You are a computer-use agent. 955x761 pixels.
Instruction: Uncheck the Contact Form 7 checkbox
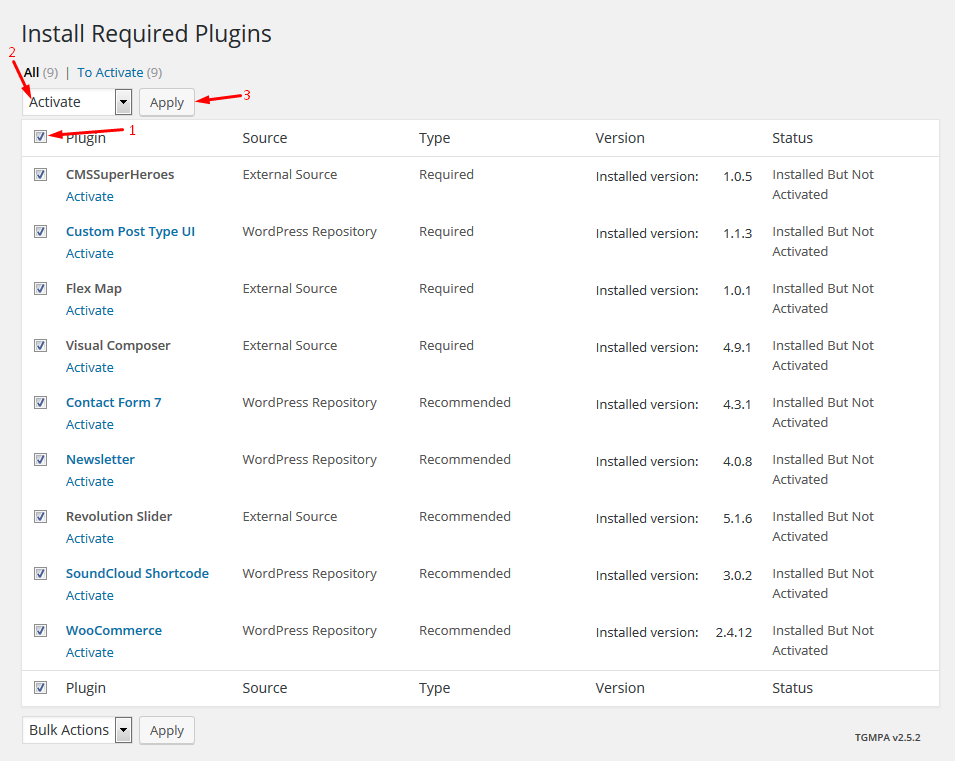click(40, 402)
